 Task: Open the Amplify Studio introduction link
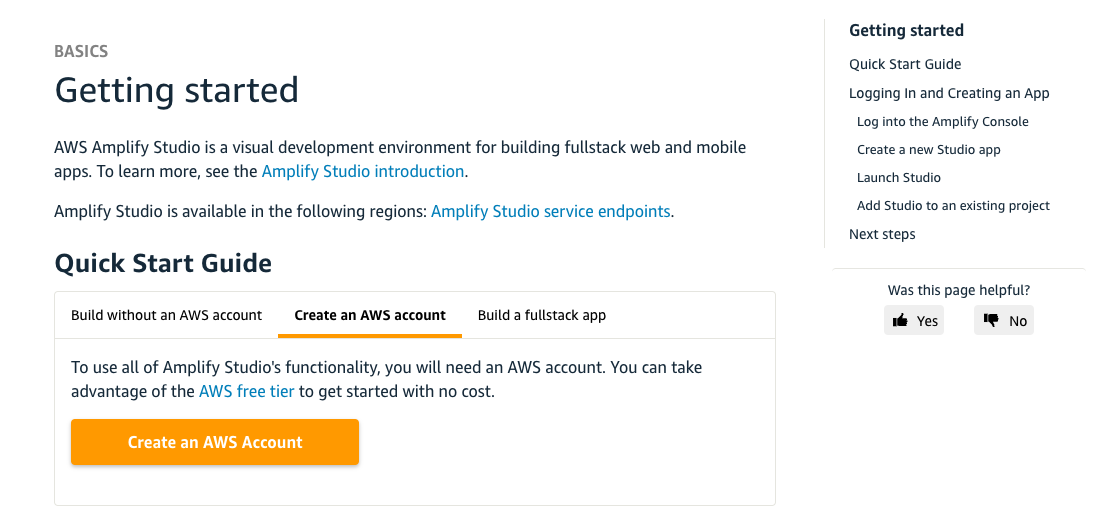[363, 171]
